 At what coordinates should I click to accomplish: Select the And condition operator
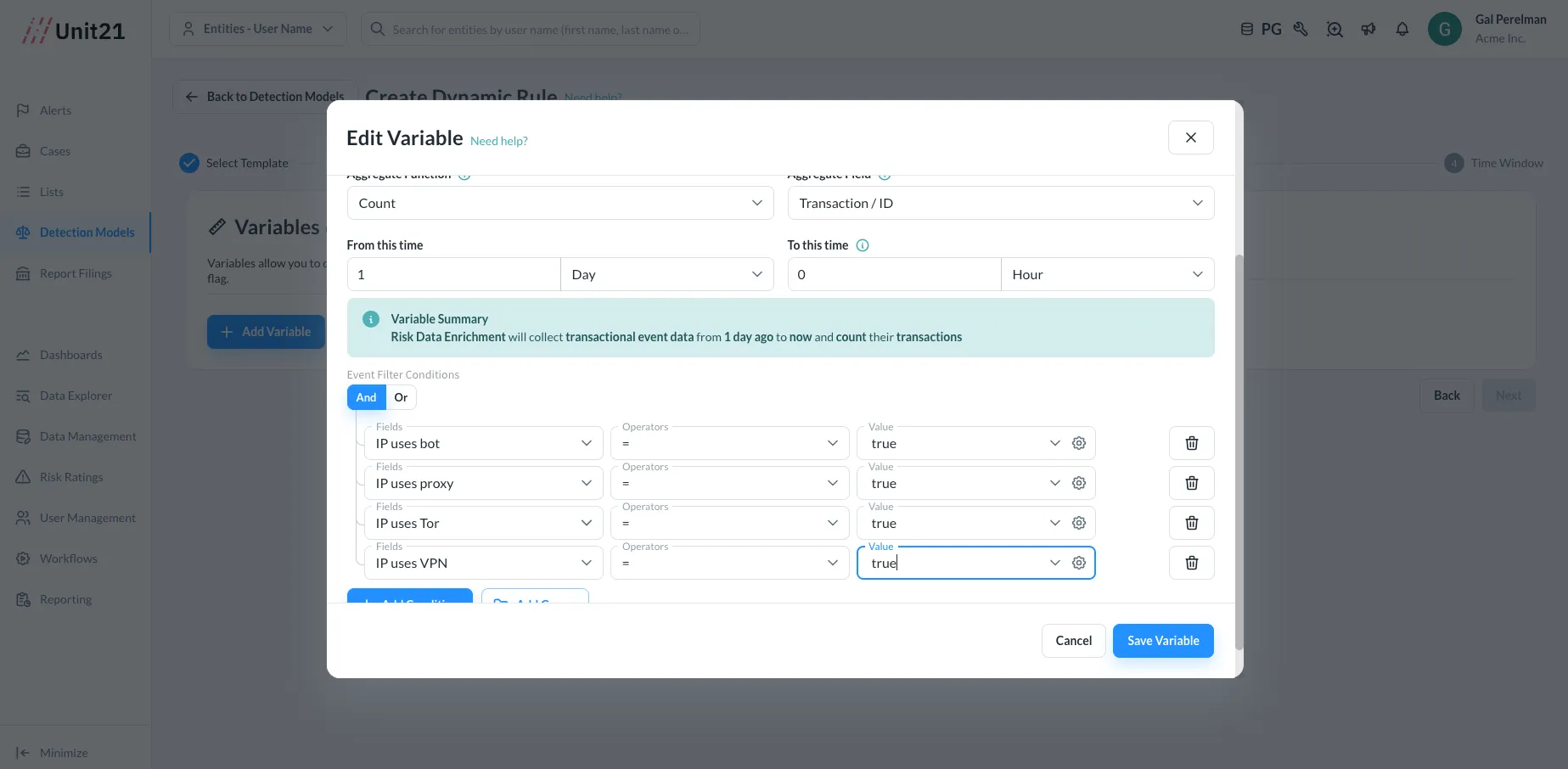[x=366, y=397]
